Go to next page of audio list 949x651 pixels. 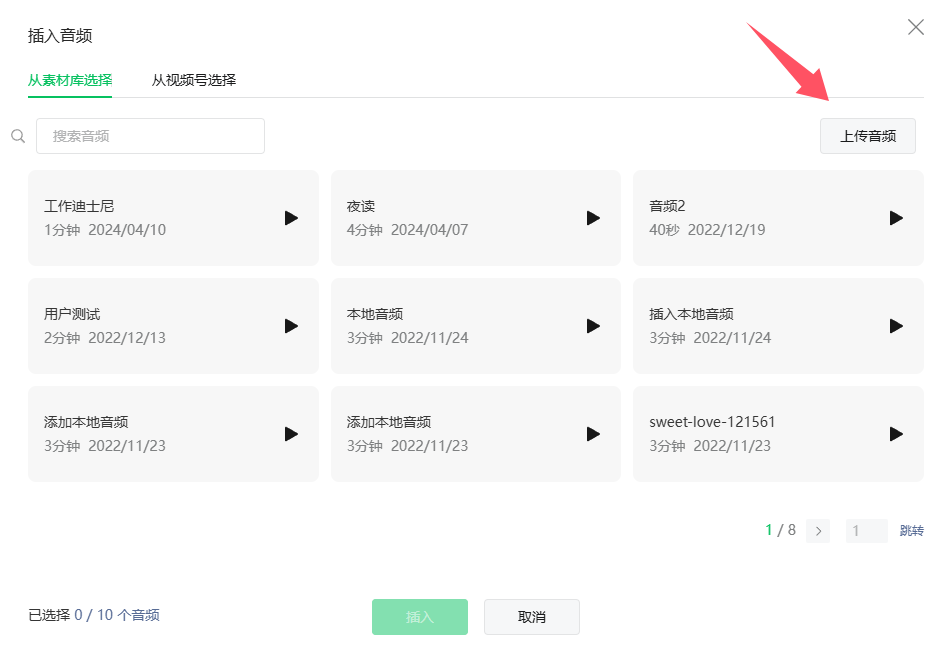click(818, 531)
